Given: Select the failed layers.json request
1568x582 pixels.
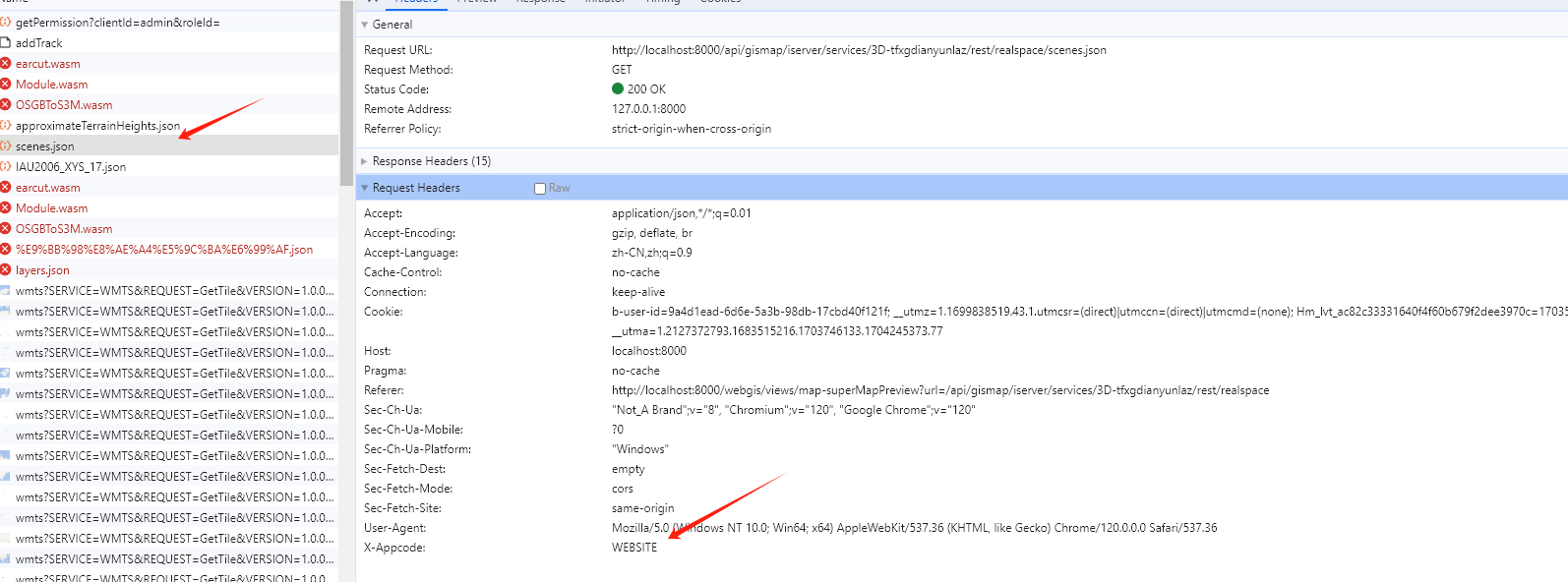Looking at the screenshot, I should click(169, 269).
